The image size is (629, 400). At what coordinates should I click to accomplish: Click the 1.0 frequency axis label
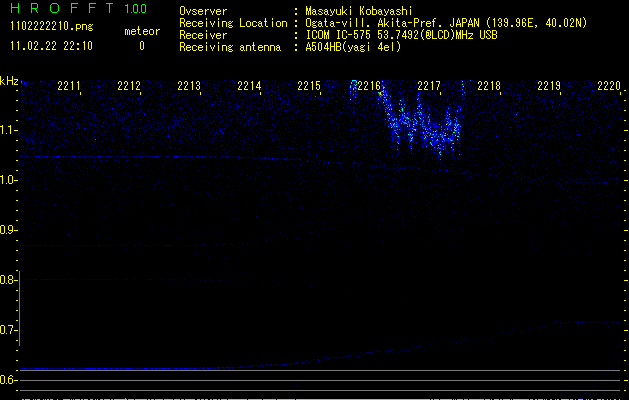(8, 180)
